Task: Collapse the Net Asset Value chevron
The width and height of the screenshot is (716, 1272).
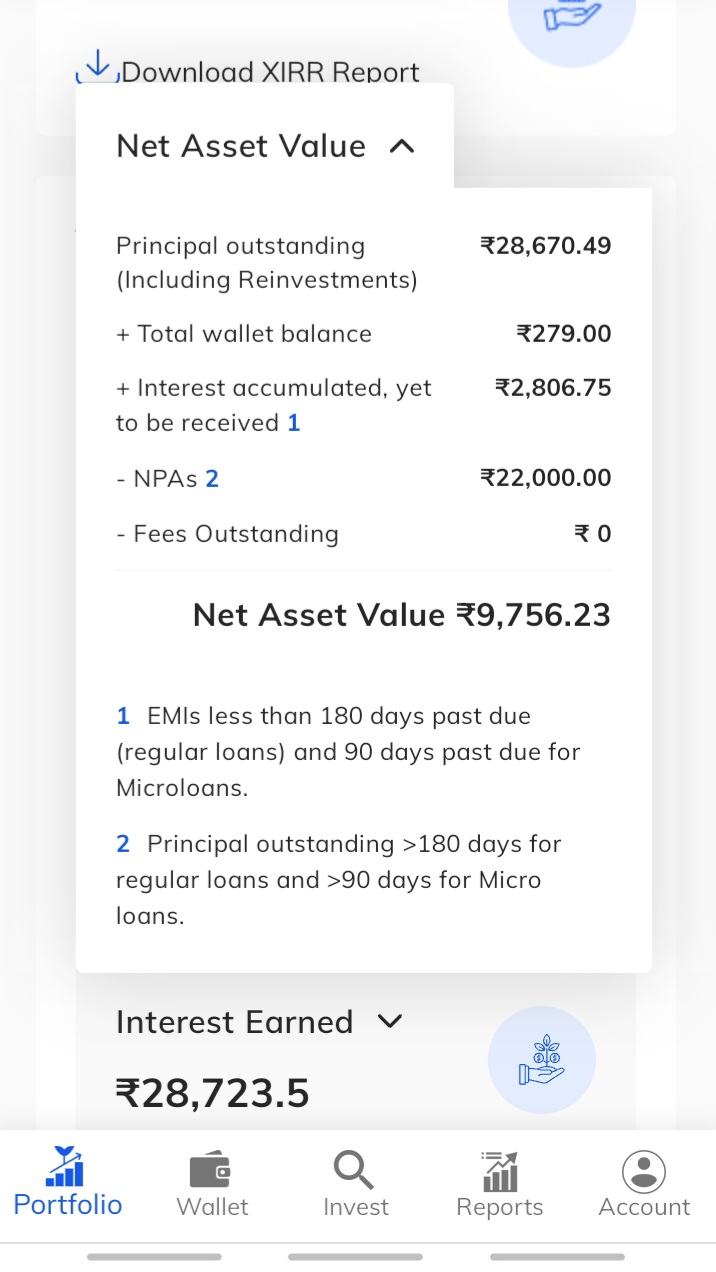Action: coord(401,146)
